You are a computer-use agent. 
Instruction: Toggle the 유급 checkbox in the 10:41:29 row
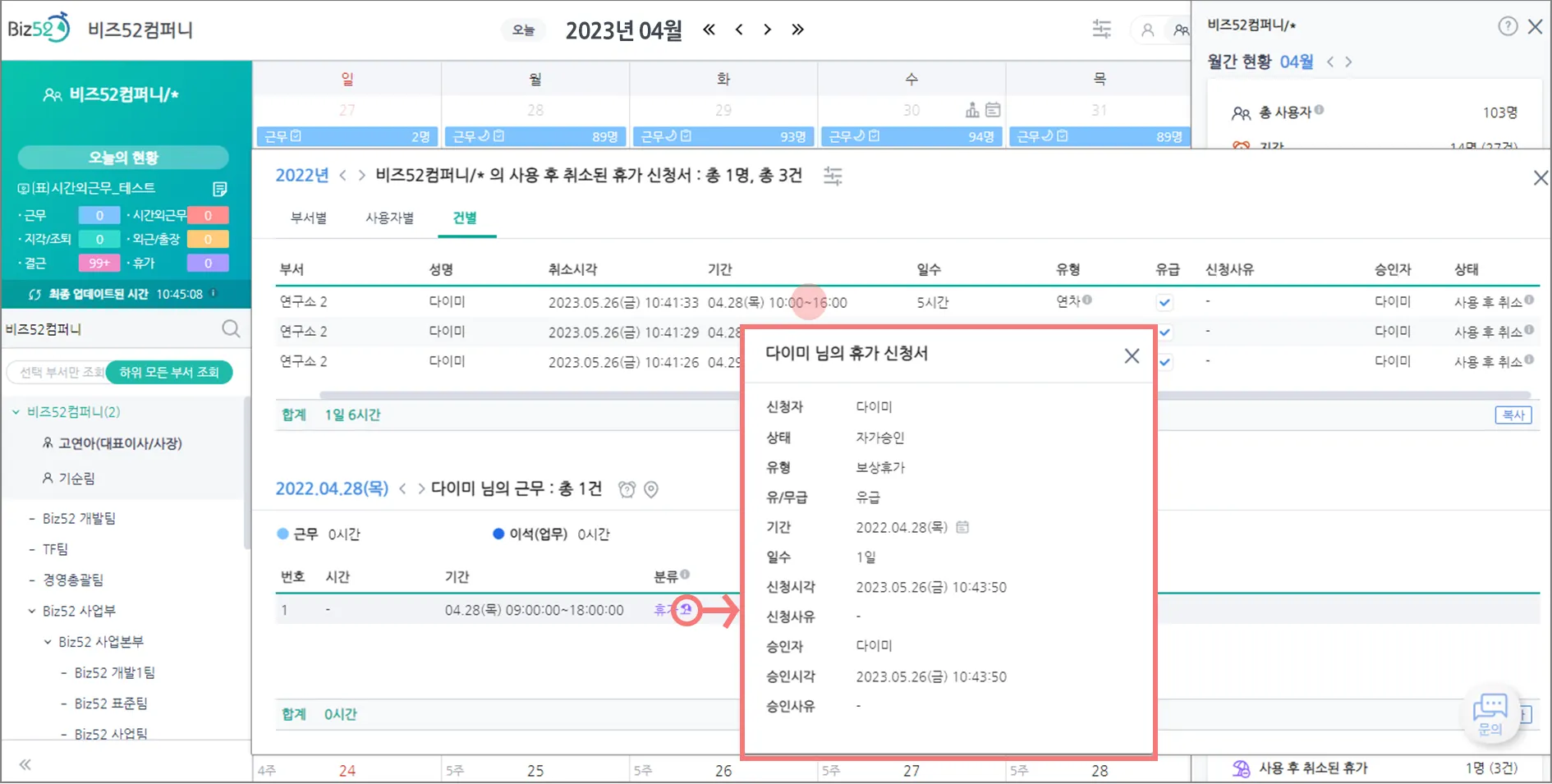(x=1164, y=332)
